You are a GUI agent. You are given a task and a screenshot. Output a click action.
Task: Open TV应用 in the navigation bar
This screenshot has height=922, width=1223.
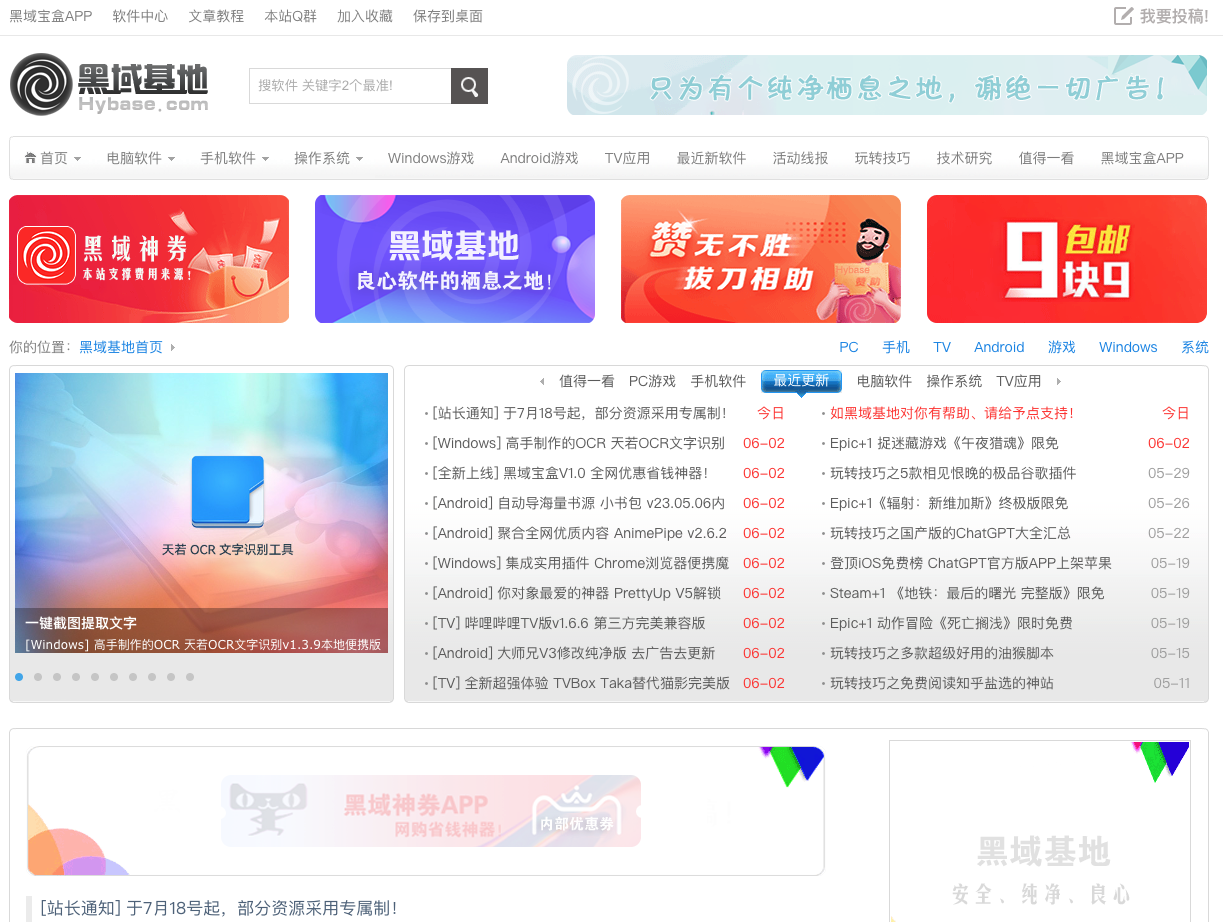[x=627, y=158]
